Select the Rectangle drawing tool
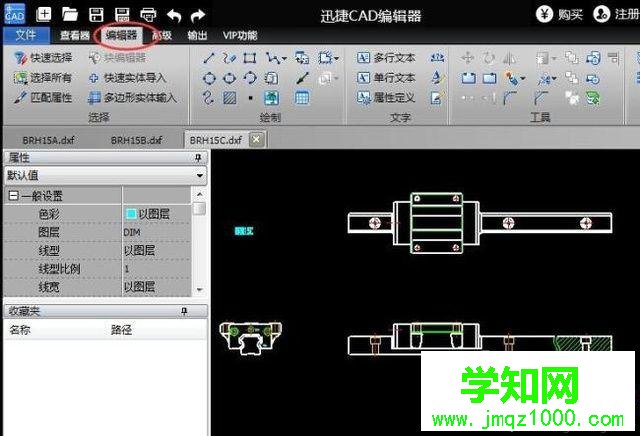 coord(250,58)
